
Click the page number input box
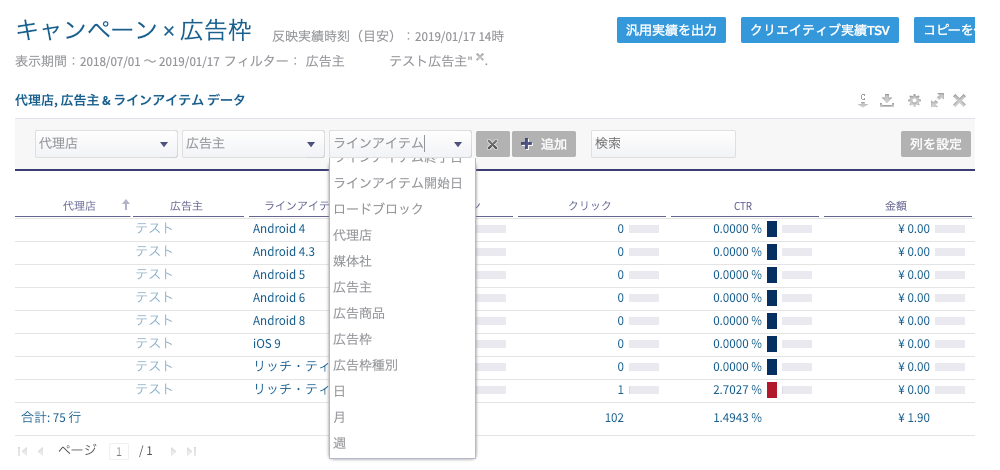pos(119,452)
